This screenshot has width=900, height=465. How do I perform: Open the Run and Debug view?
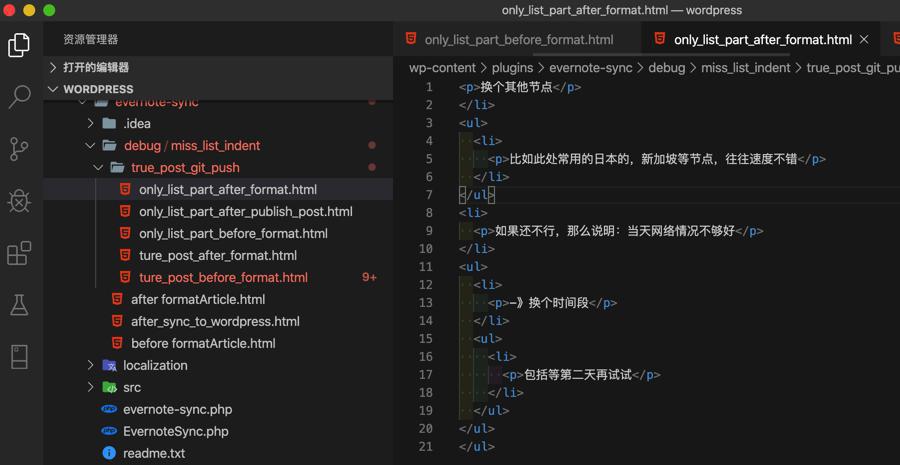(x=19, y=201)
